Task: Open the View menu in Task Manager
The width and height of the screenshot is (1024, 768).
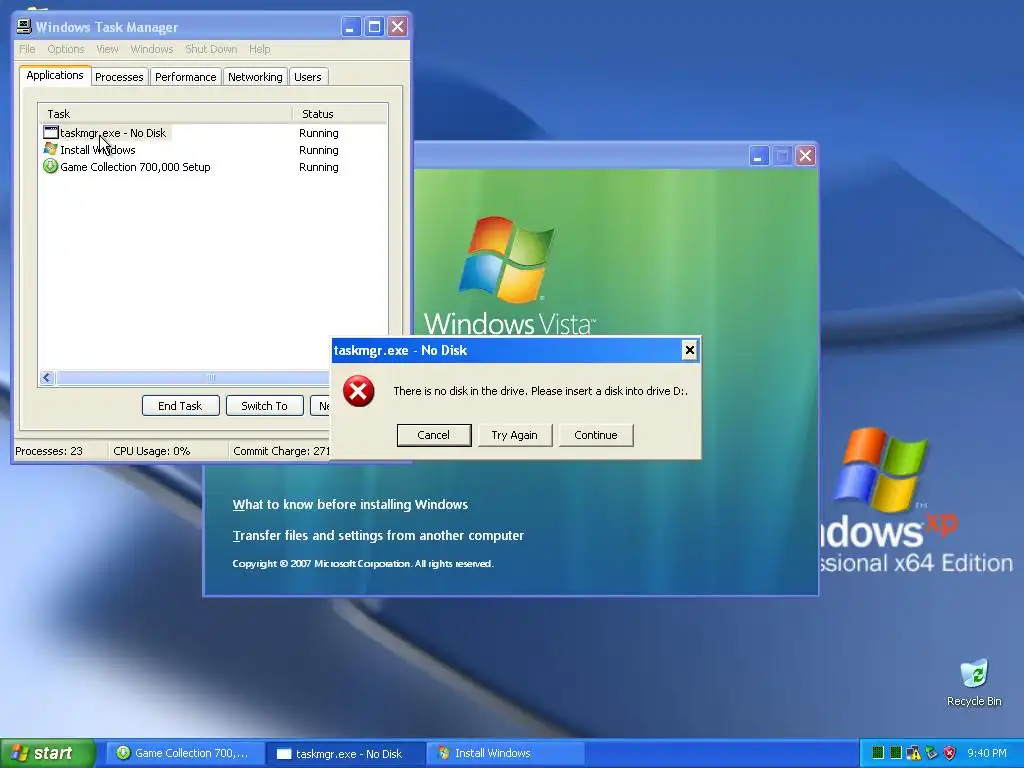Action: (107, 49)
